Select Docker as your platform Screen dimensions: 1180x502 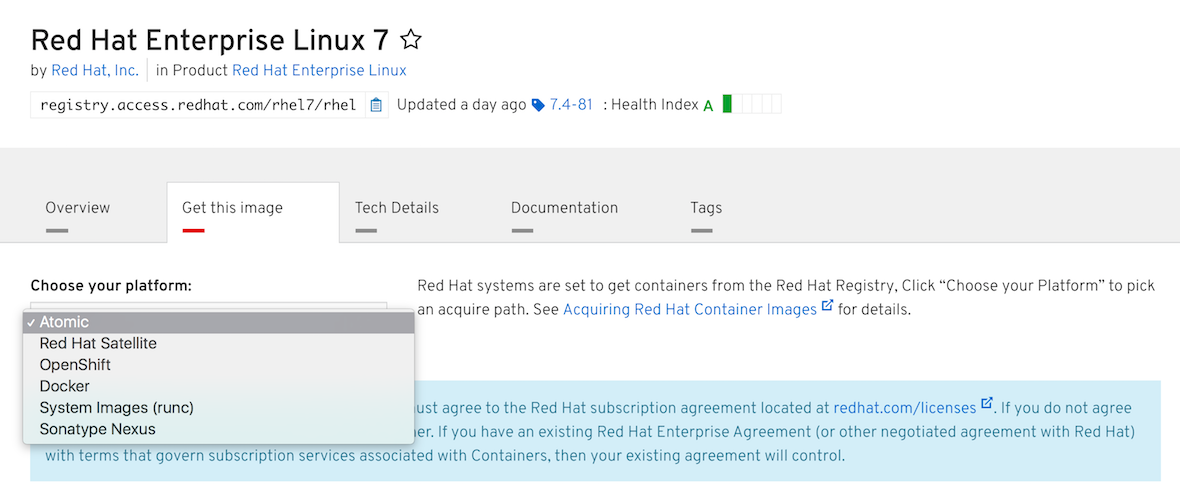tap(218, 386)
